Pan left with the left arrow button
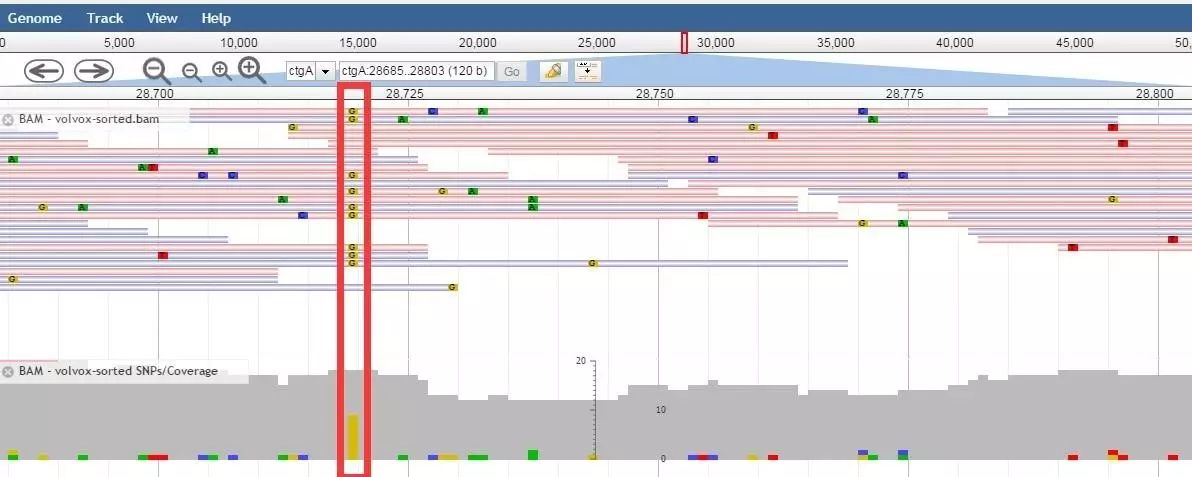Image resolution: width=1192 pixels, height=477 pixels. click(44, 71)
